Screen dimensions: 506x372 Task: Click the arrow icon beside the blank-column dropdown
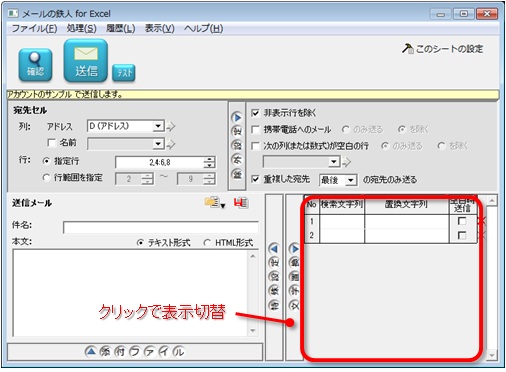click(347, 162)
